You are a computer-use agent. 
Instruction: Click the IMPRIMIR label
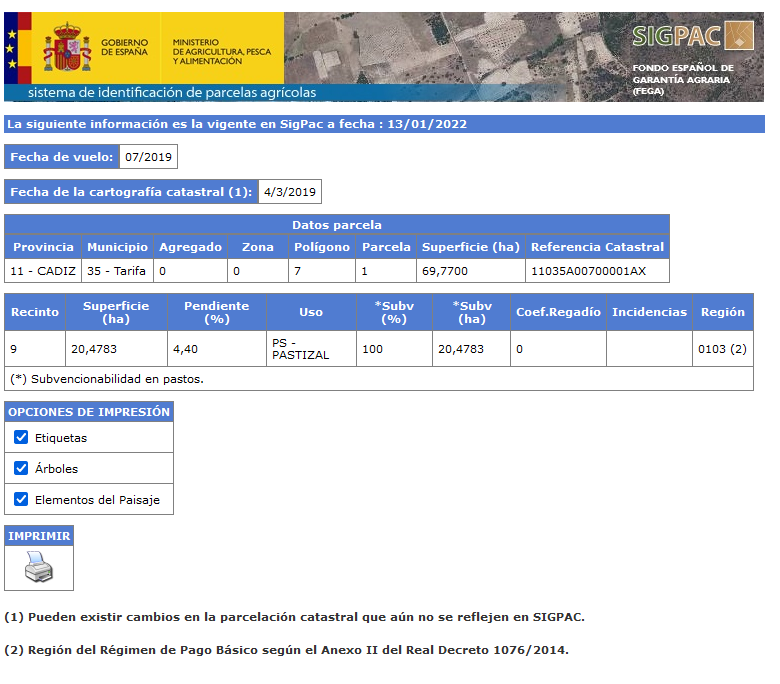point(39,536)
